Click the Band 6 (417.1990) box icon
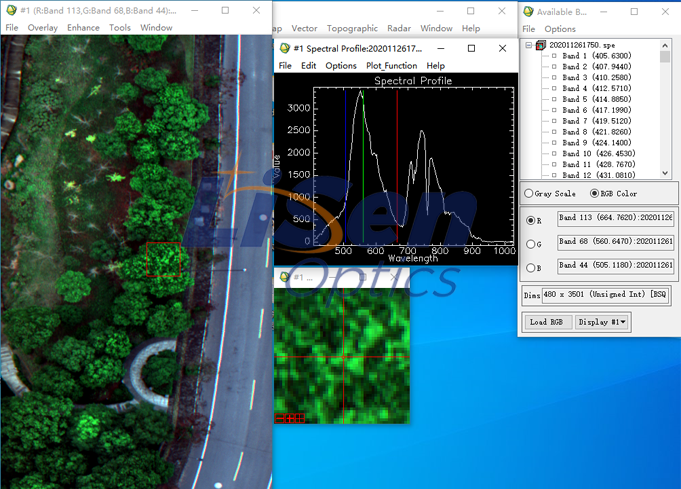 (554, 110)
